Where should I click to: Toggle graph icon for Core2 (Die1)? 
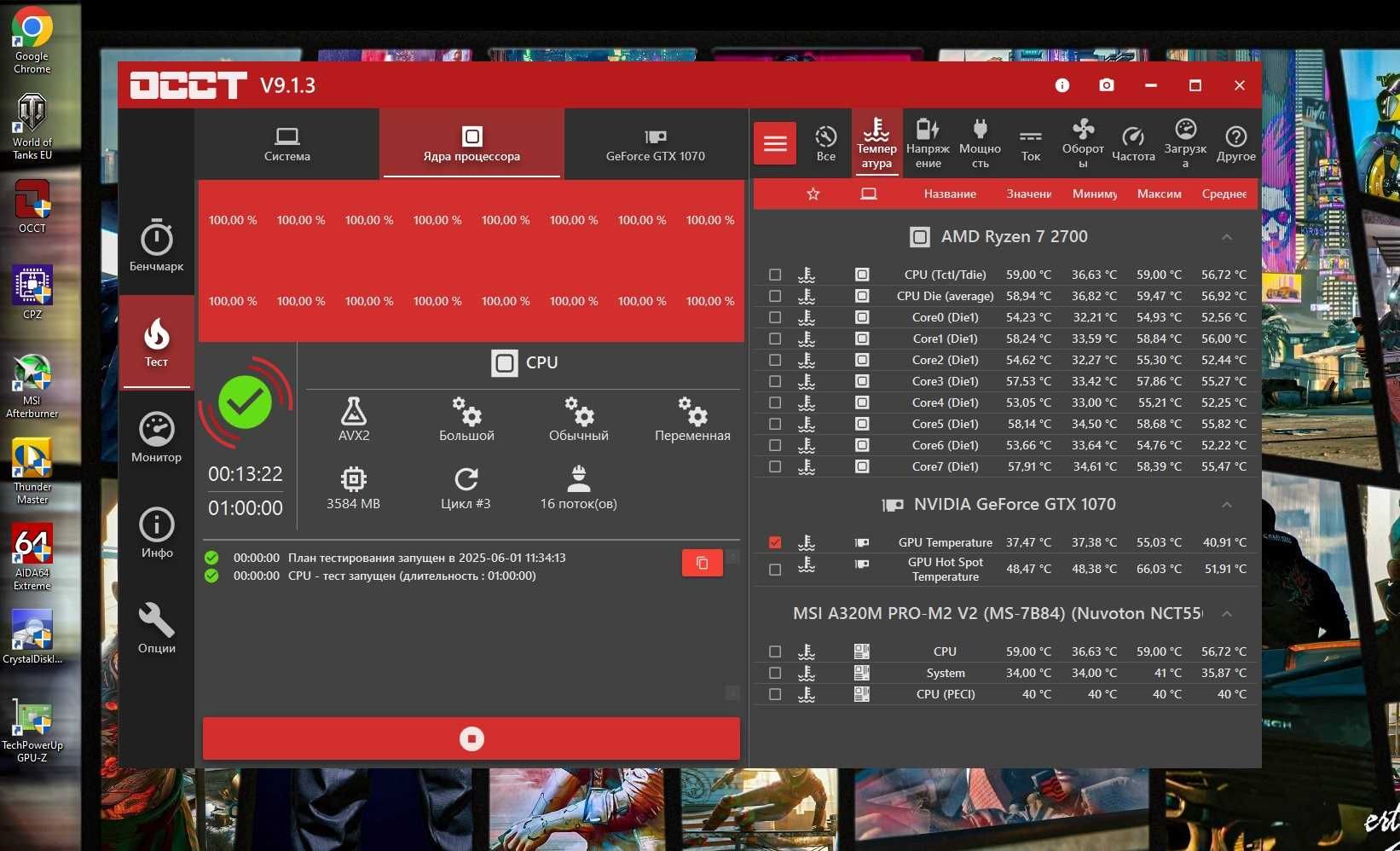[807, 360]
